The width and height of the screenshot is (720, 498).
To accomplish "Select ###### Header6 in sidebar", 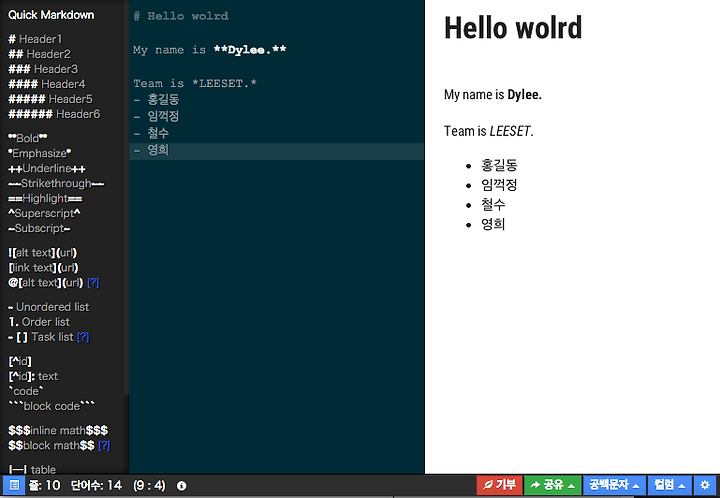I will [54, 114].
